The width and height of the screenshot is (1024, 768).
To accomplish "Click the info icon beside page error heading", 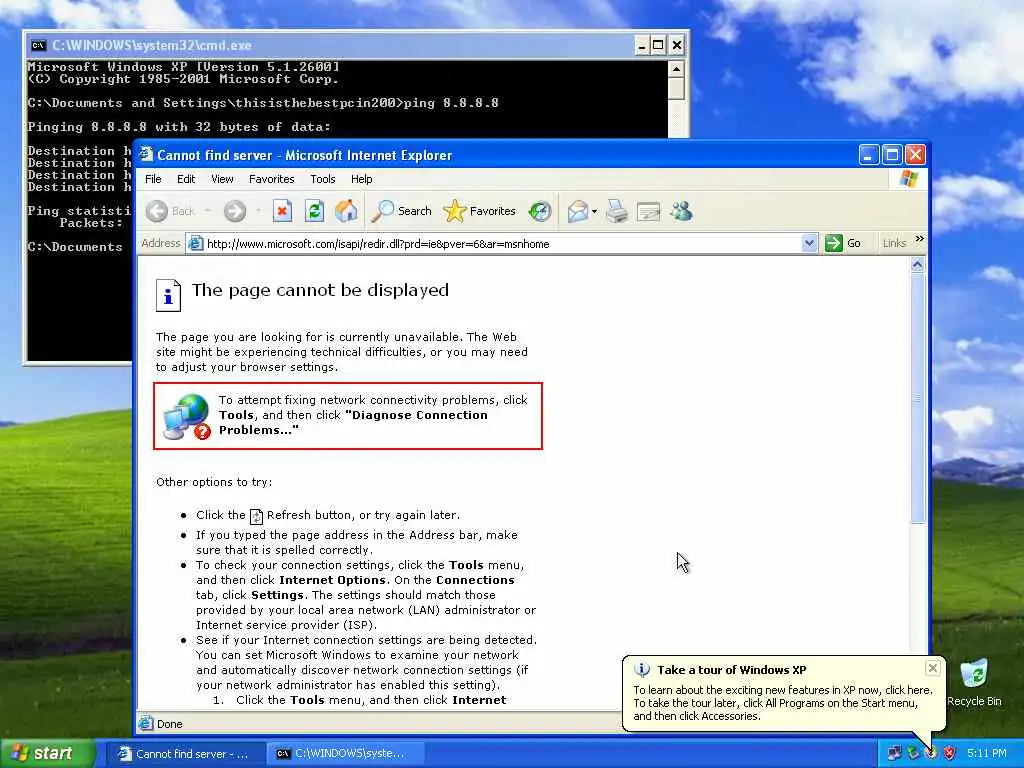I will (168, 295).
